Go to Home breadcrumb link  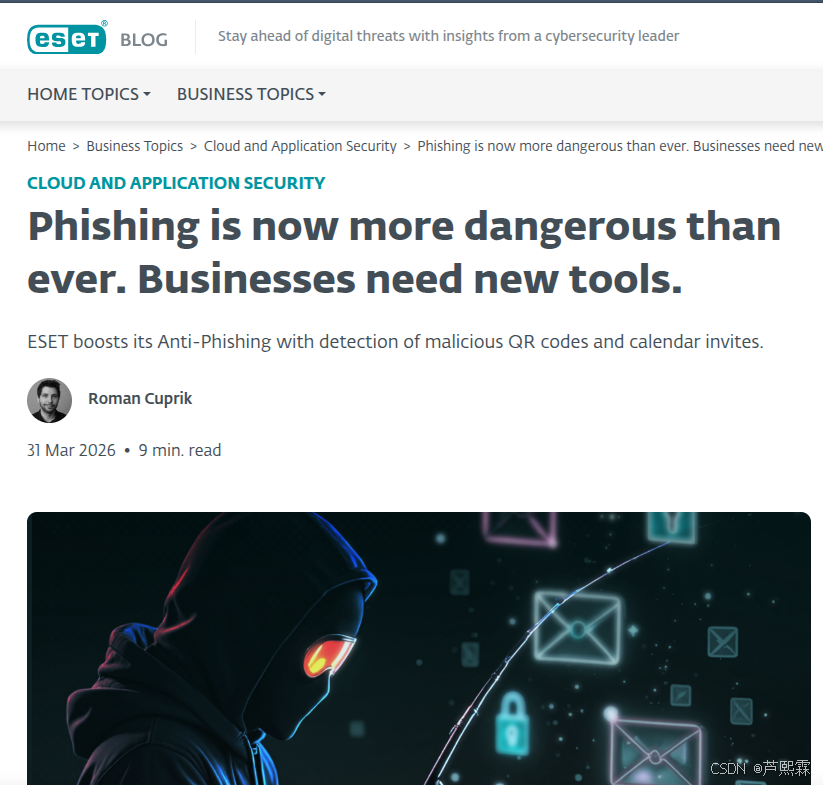pyautogui.click(x=46, y=146)
